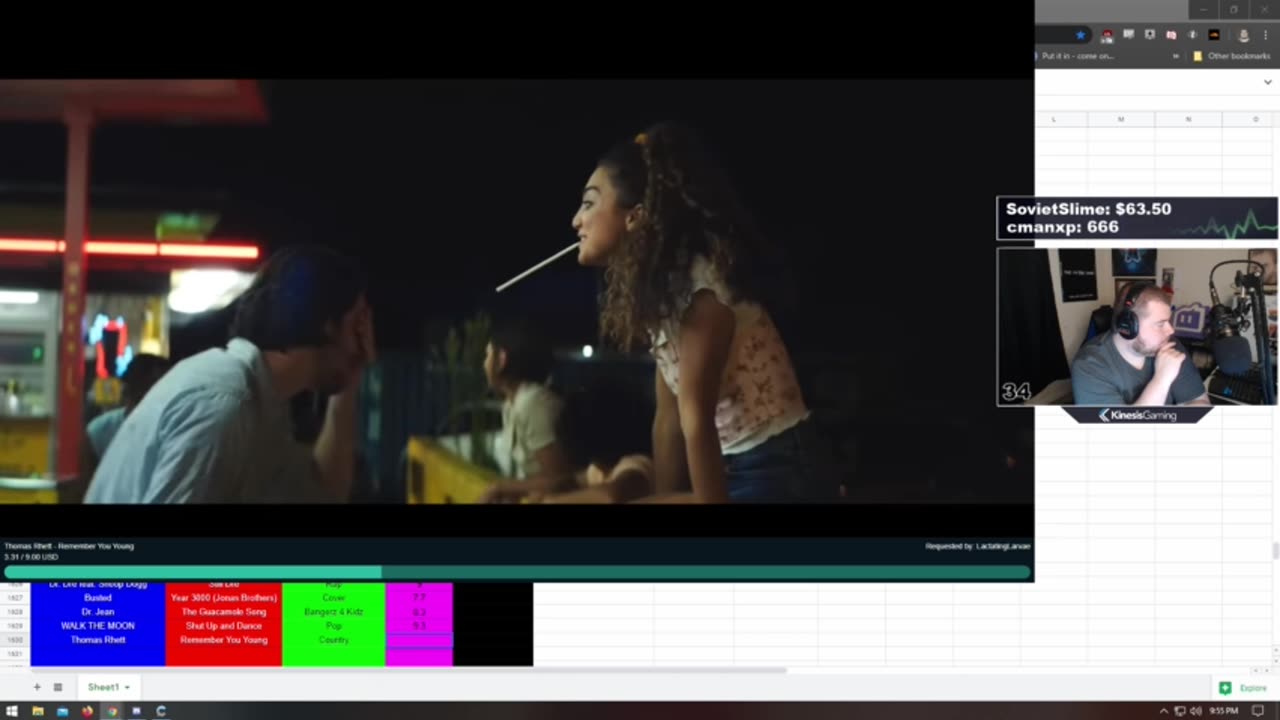Click the black and orange extension icon
The height and width of the screenshot is (720, 1280).
[1214, 35]
